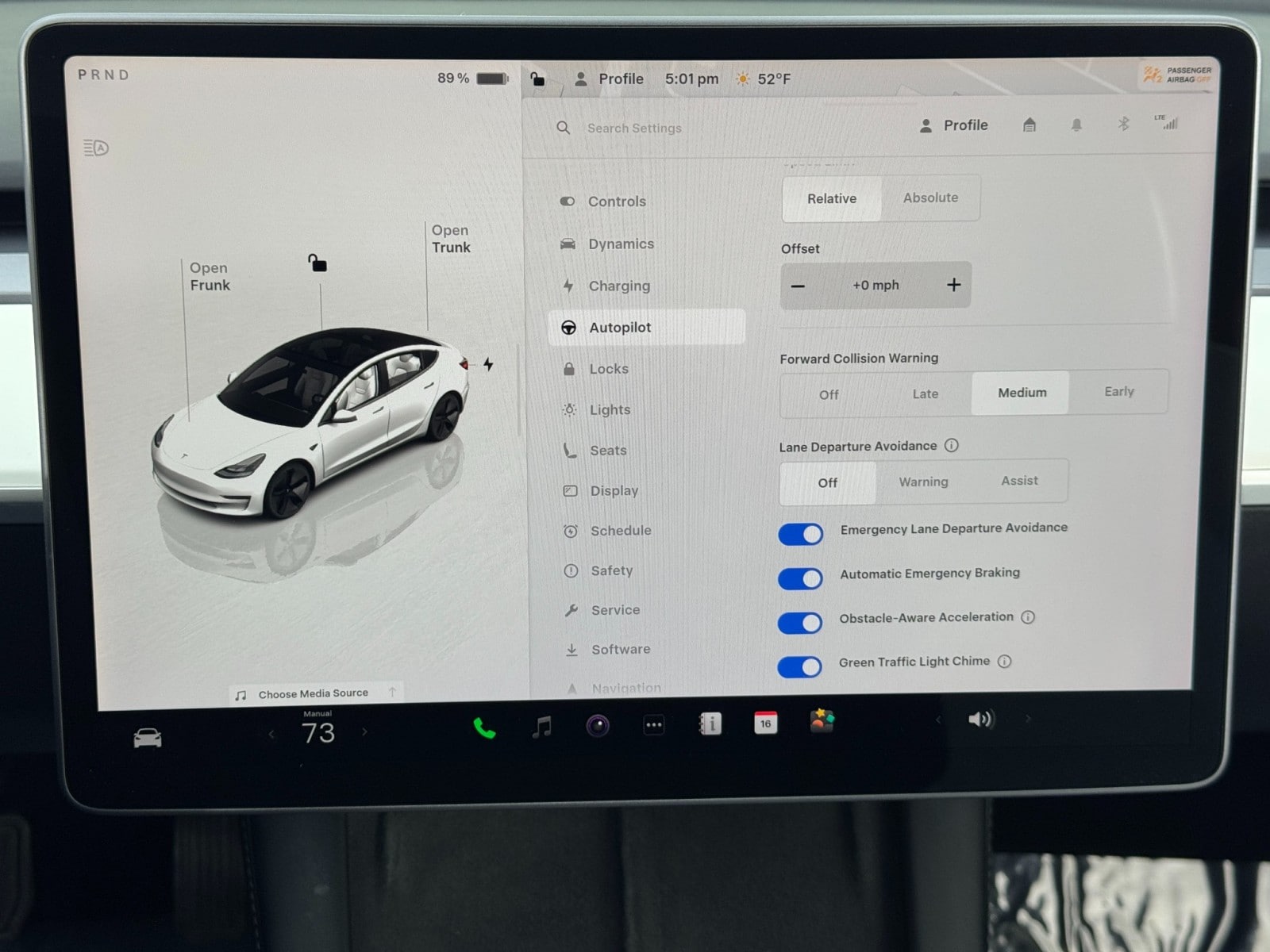Tap Open Frunk on the car
The height and width of the screenshot is (952, 1270).
pyautogui.click(x=210, y=277)
